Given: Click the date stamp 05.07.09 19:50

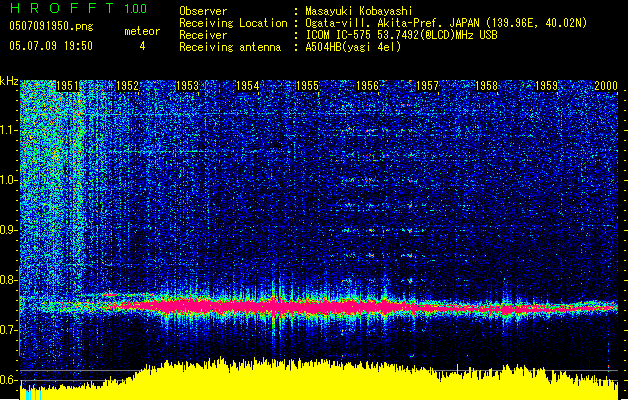Looking at the screenshot, I should point(51,46).
